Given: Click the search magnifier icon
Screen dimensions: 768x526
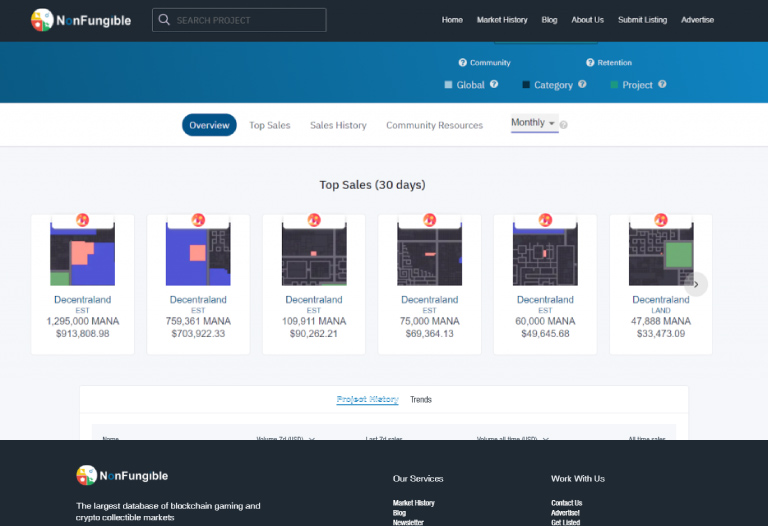Looking at the screenshot, I should tap(164, 20).
